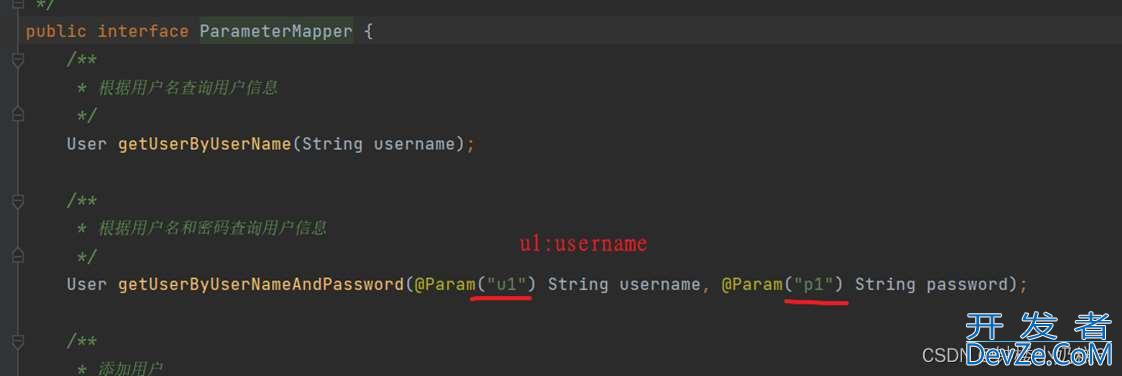Click the ParameterMapper interface name

(x=276, y=32)
